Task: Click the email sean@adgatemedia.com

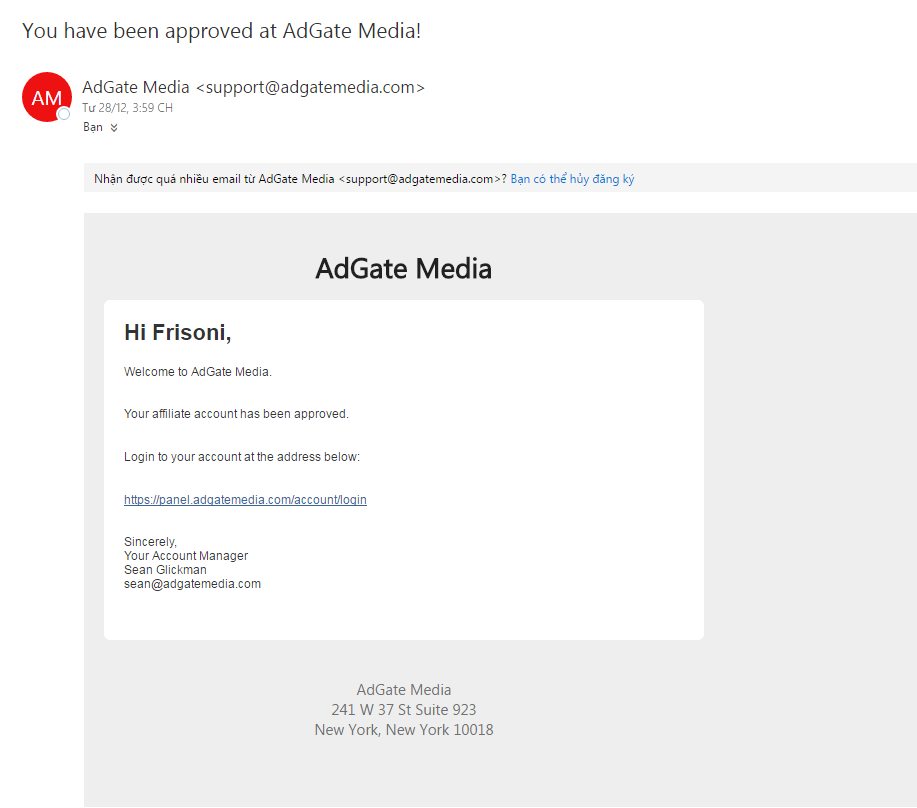Action: 192,584
